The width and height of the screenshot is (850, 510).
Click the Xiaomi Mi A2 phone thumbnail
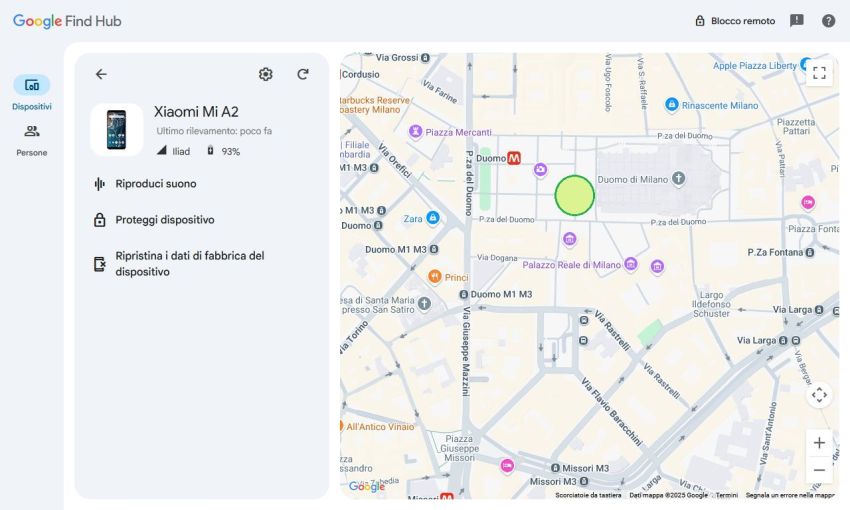click(x=117, y=130)
